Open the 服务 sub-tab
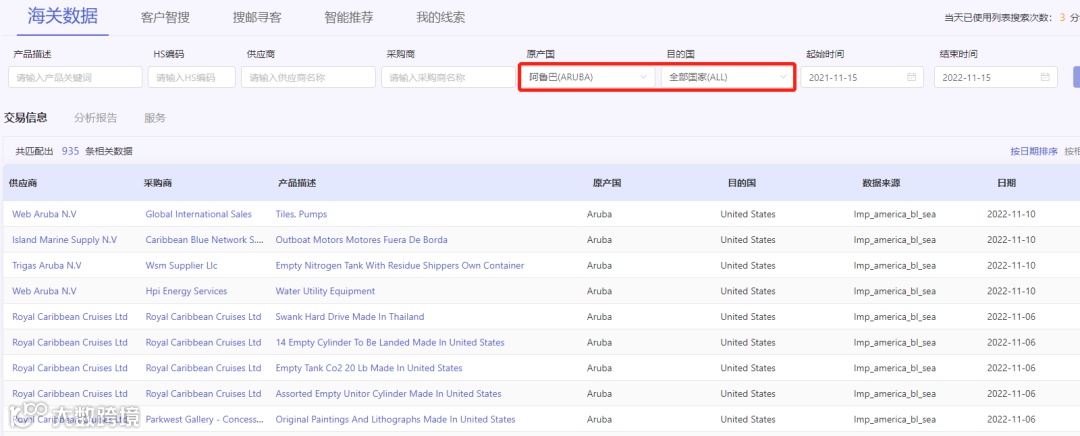 pos(155,118)
